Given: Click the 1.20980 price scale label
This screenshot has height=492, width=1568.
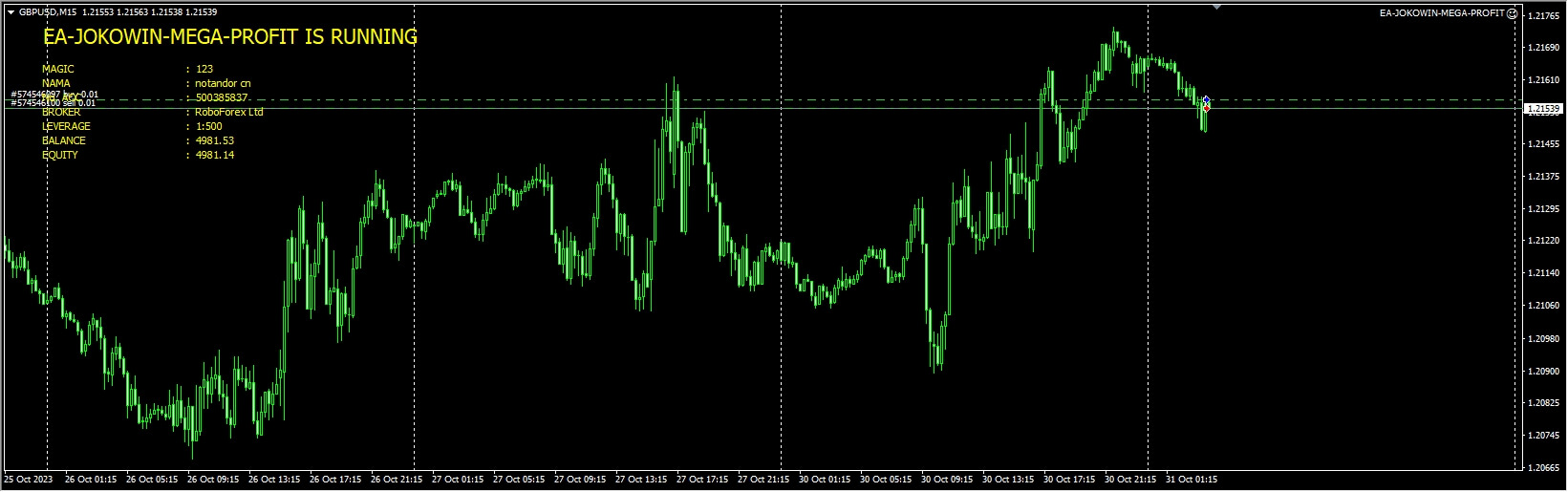Looking at the screenshot, I should click(x=1544, y=338).
